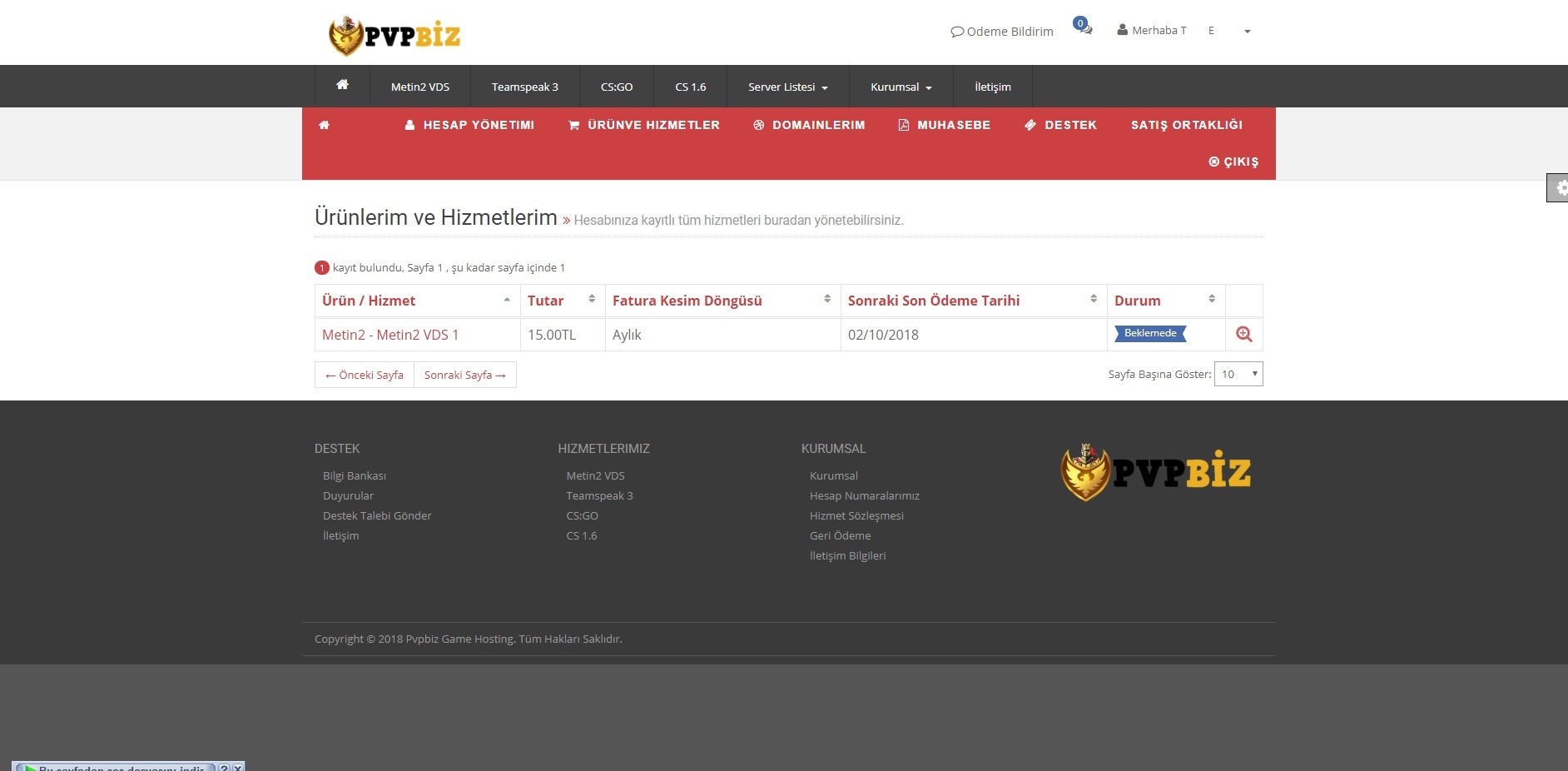Sort by Tutar column
1568x771 pixels.
pyautogui.click(x=563, y=301)
